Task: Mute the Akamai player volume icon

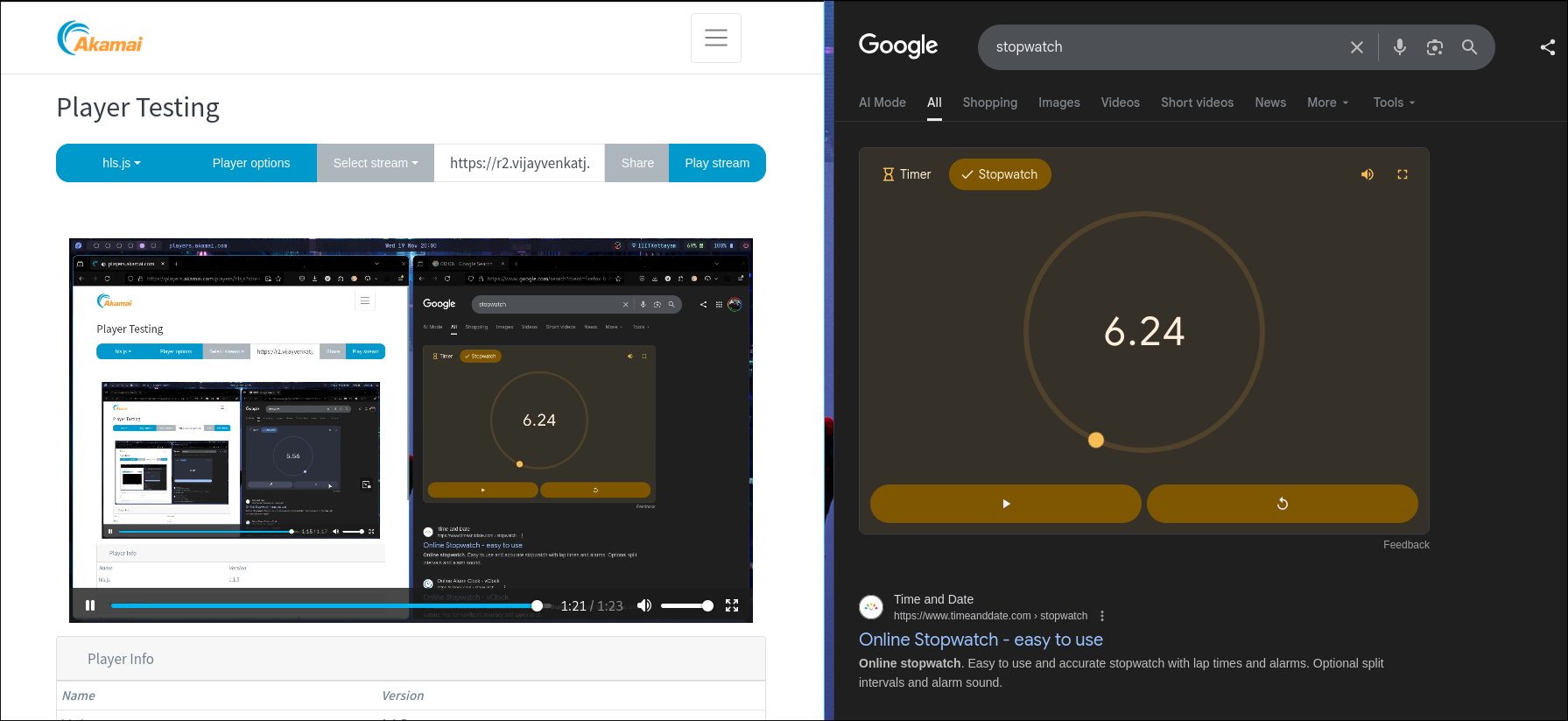Action: 644,605
